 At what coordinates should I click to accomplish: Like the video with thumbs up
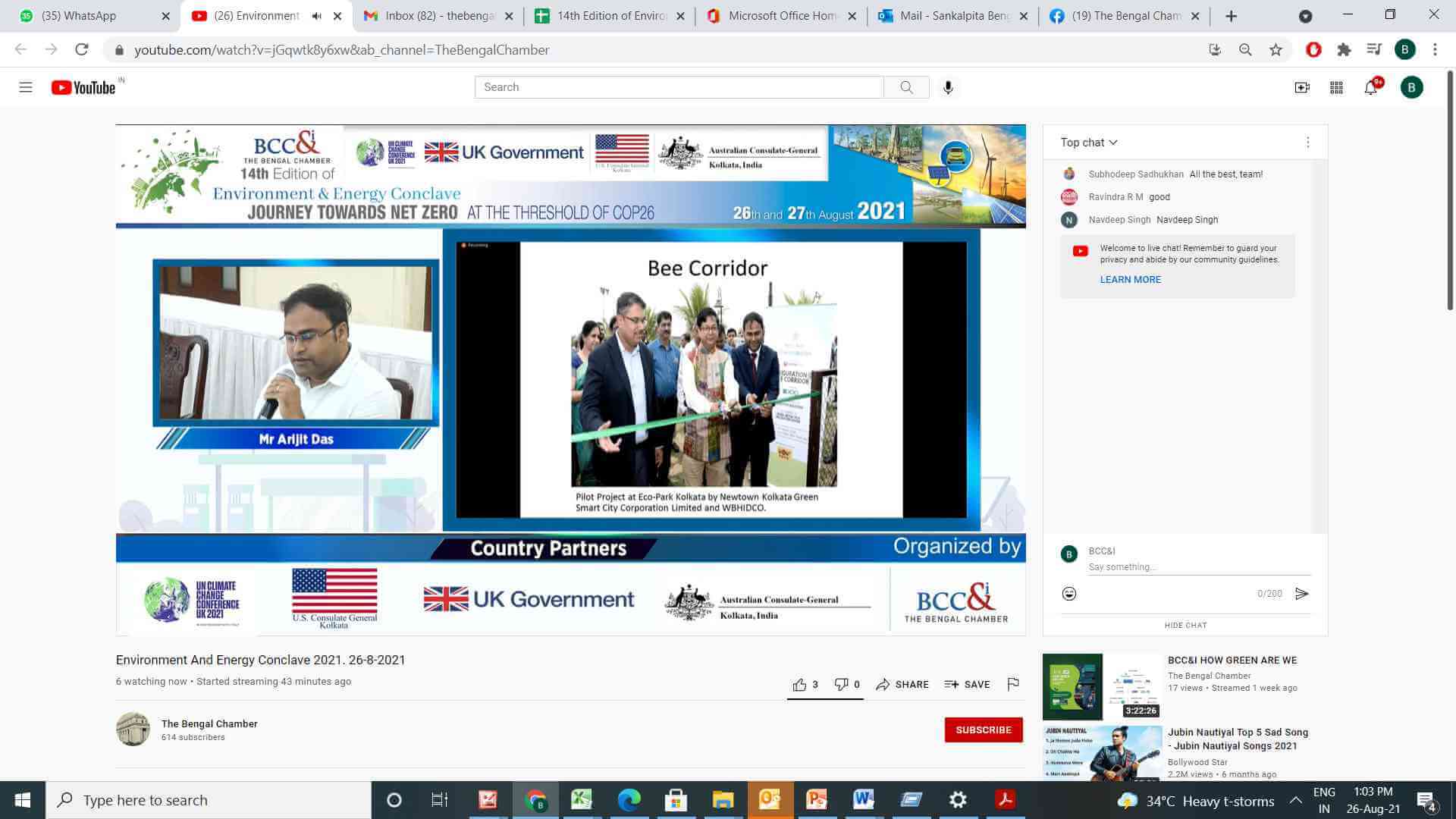coord(805,685)
